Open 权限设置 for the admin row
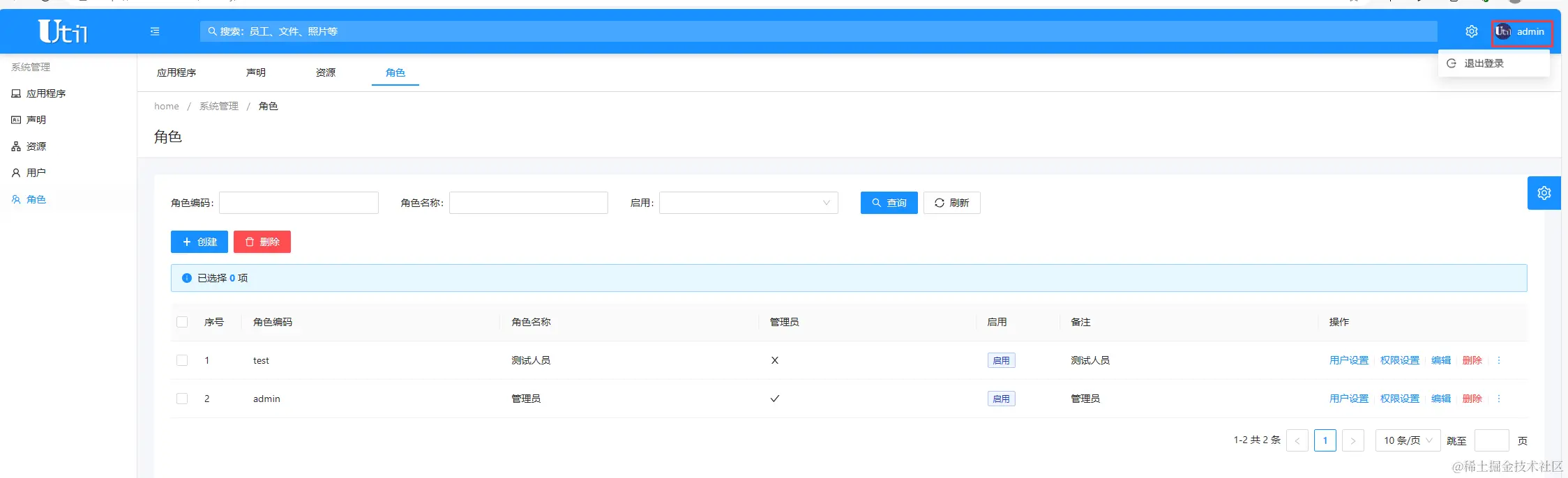1568x478 pixels. (x=1400, y=399)
